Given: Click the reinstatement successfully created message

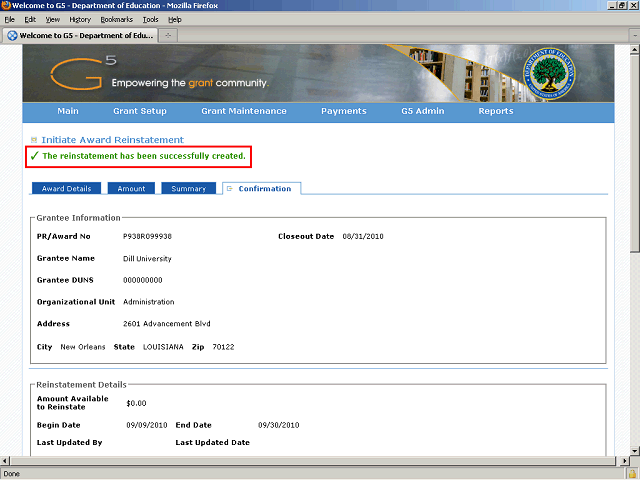Looking at the screenshot, I should click(x=144, y=156).
